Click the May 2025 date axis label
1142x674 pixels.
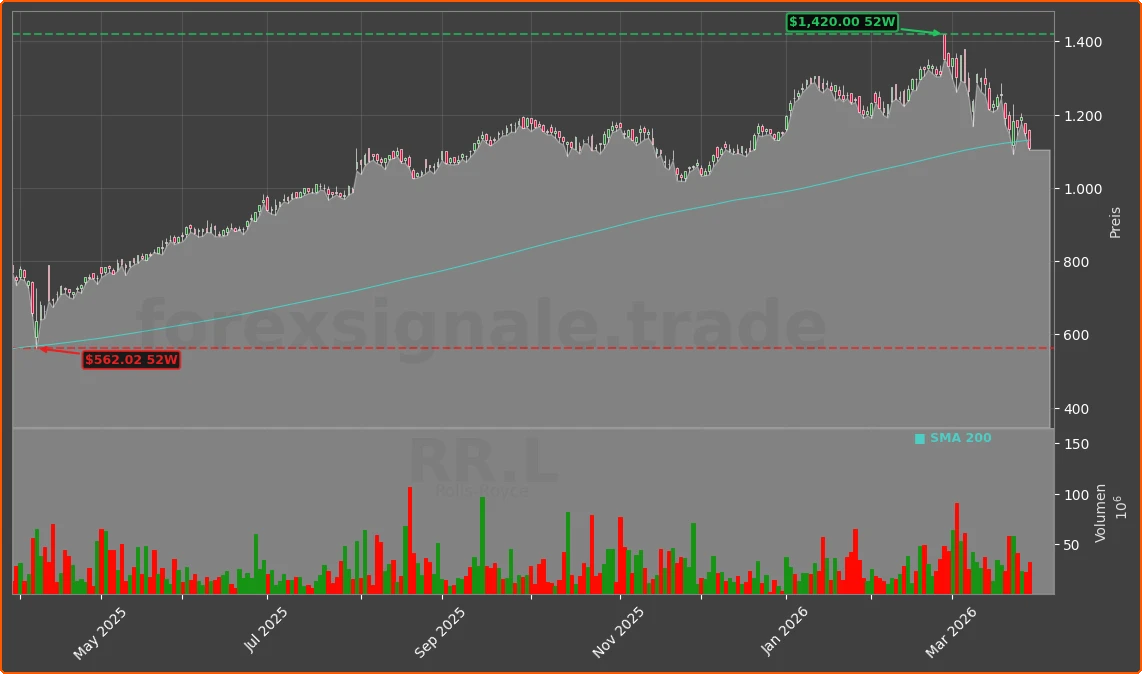tap(100, 633)
